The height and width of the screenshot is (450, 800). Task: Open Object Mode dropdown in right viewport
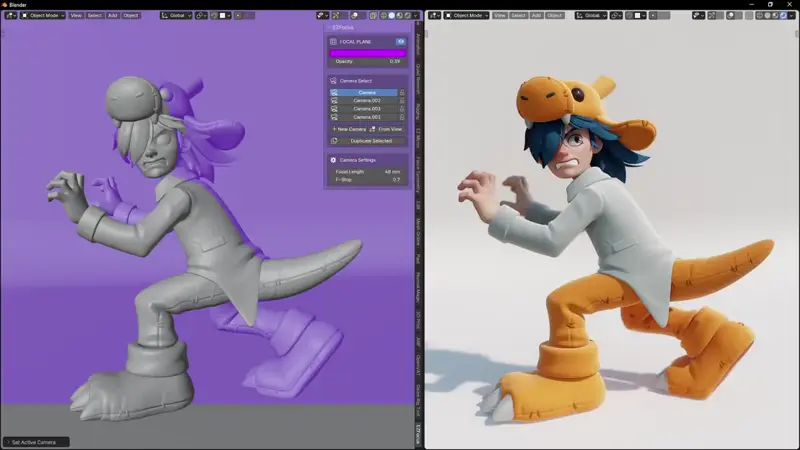(x=467, y=15)
